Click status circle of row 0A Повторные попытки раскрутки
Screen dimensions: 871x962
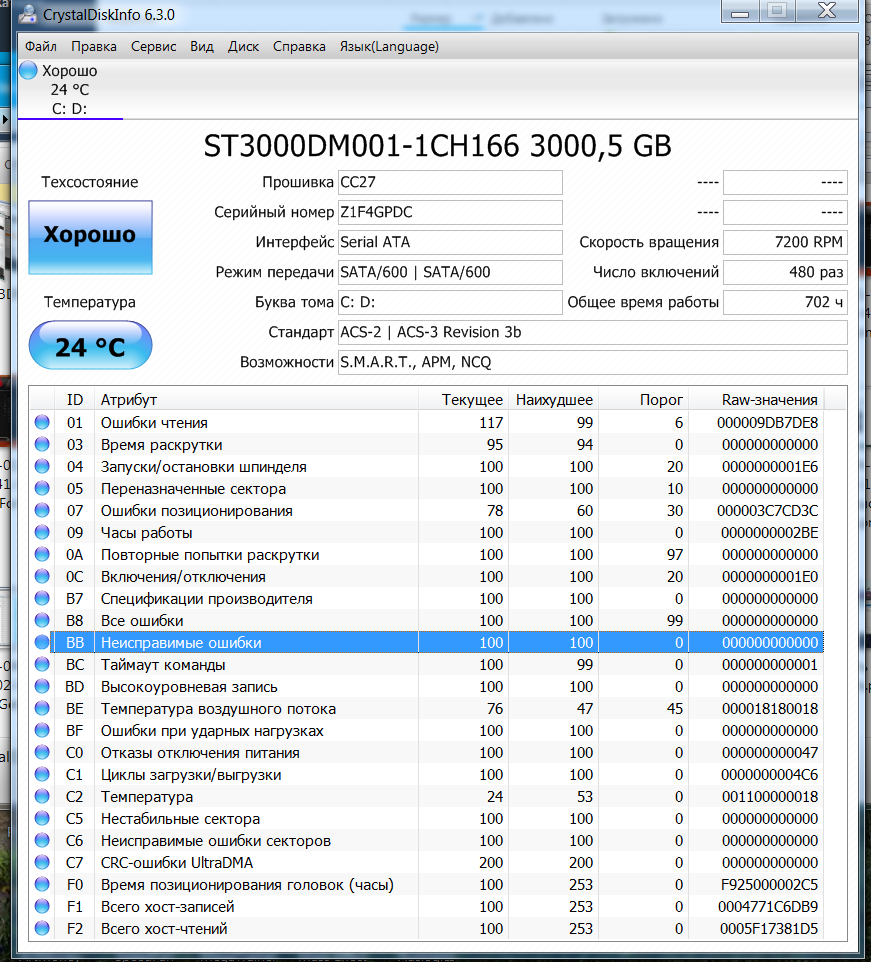42,554
